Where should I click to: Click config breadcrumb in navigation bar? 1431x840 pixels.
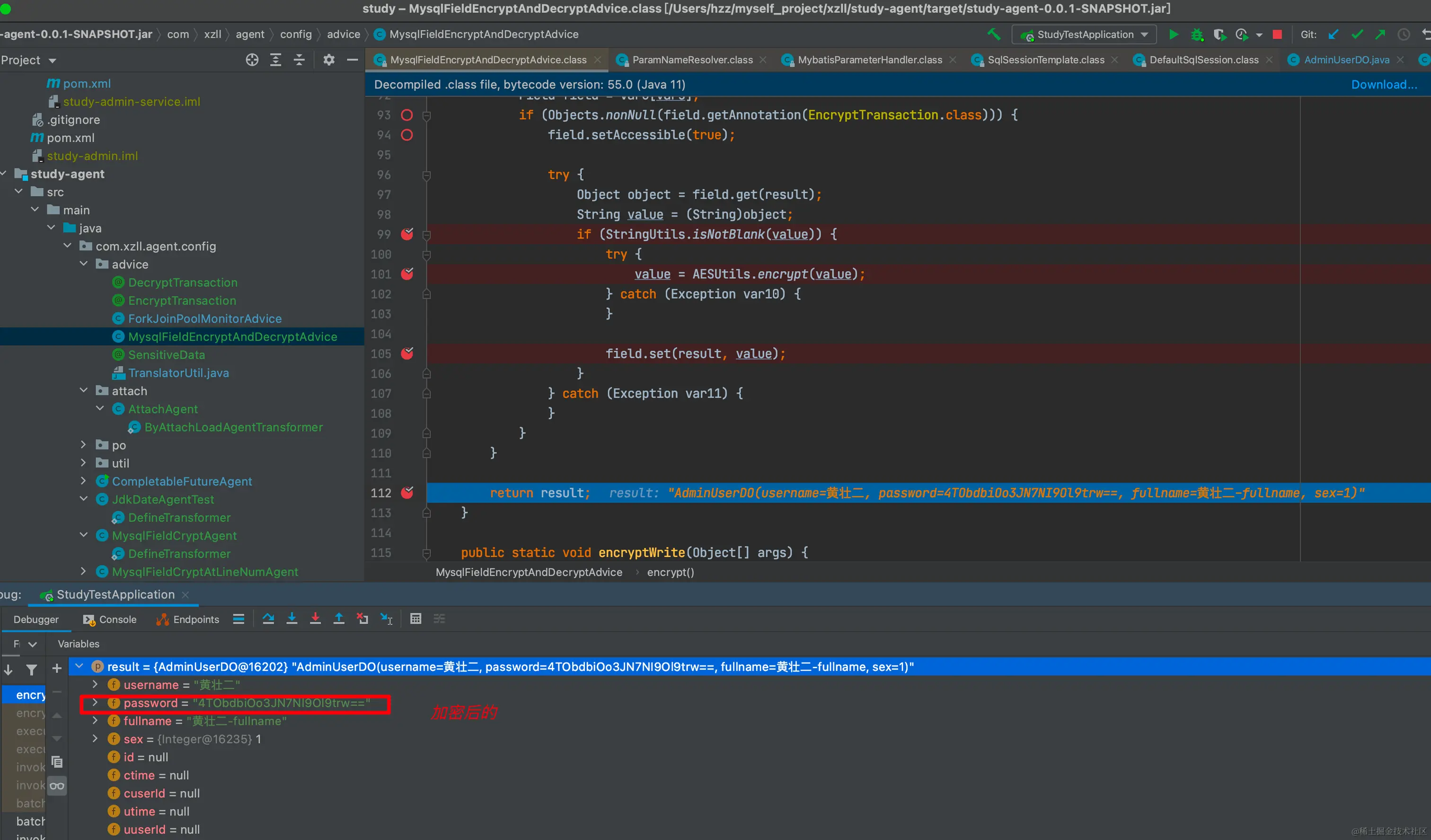point(295,34)
